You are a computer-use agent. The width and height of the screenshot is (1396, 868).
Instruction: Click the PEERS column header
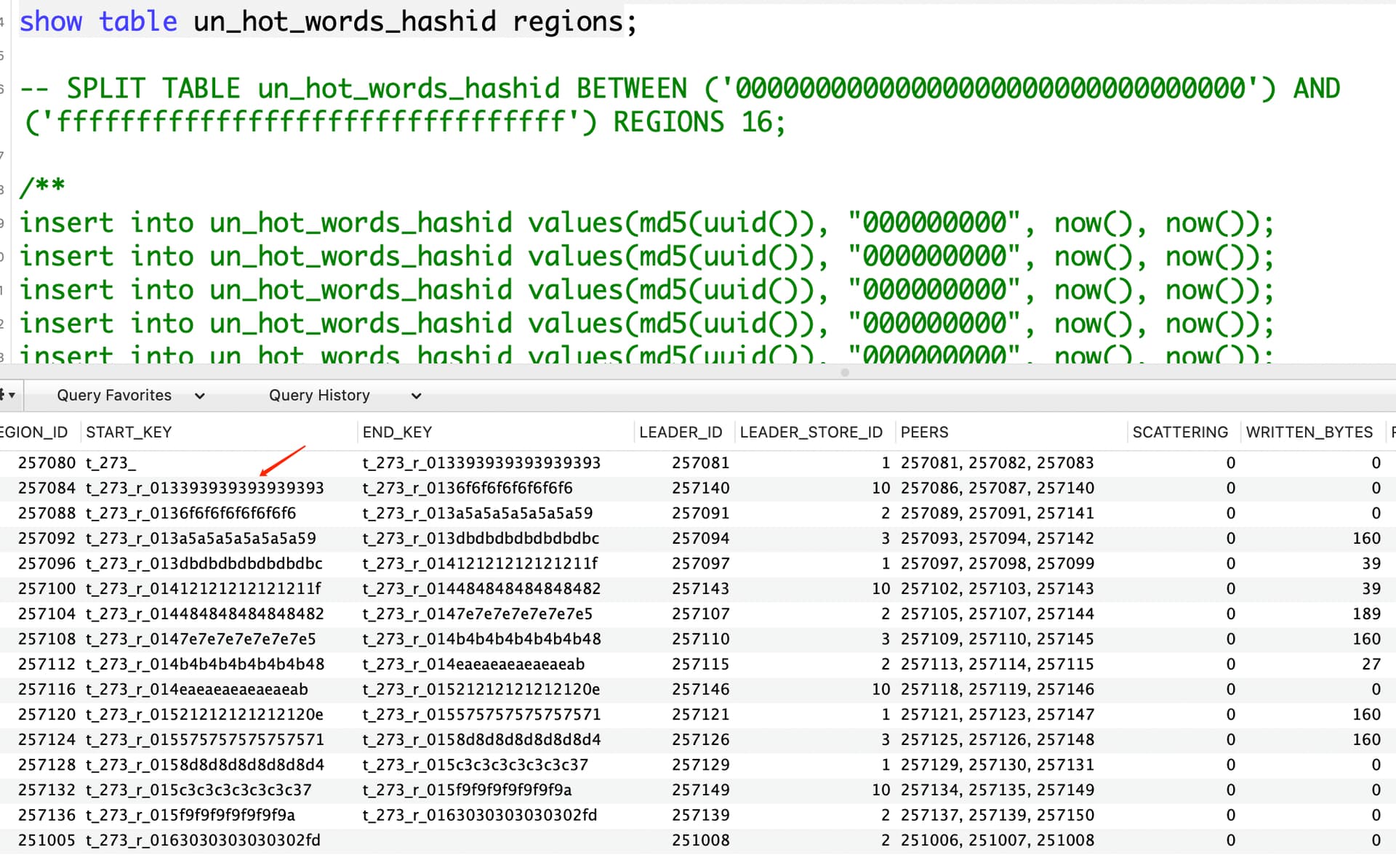coord(924,432)
